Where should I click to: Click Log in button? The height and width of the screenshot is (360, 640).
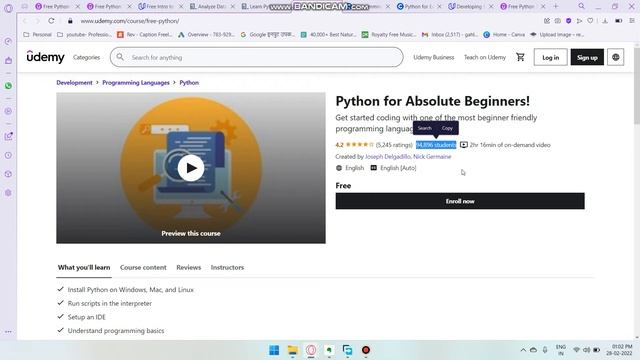coord(550,58)
